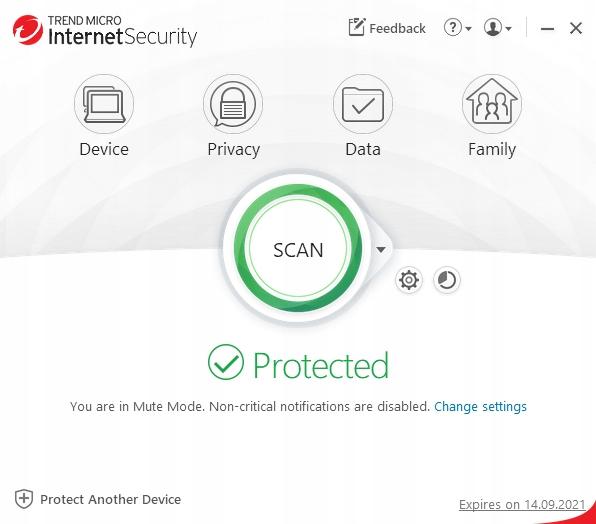
Task: Click the Feedback pencil icon
Action: click(357, 27)
